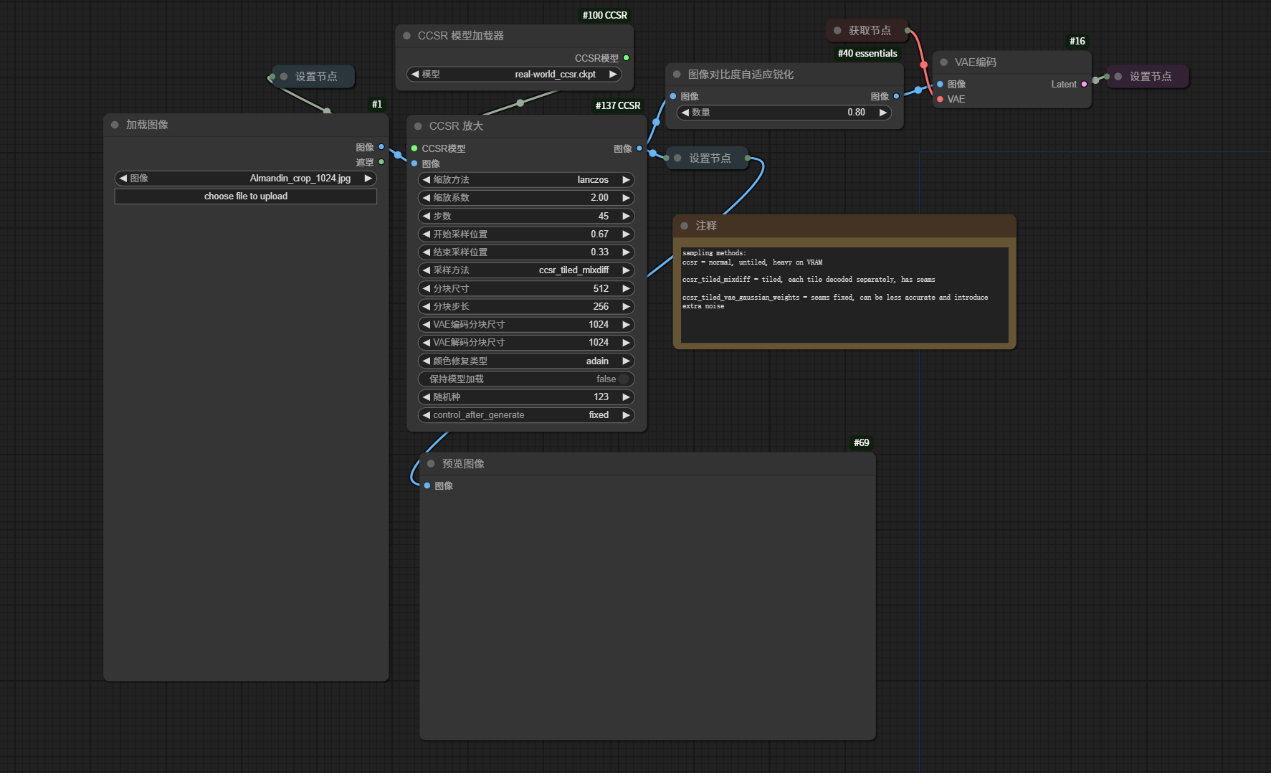This screenshot has width=1271, height=773.
Task: Click the choose file to upload button
Action: (x=246, y=197)
